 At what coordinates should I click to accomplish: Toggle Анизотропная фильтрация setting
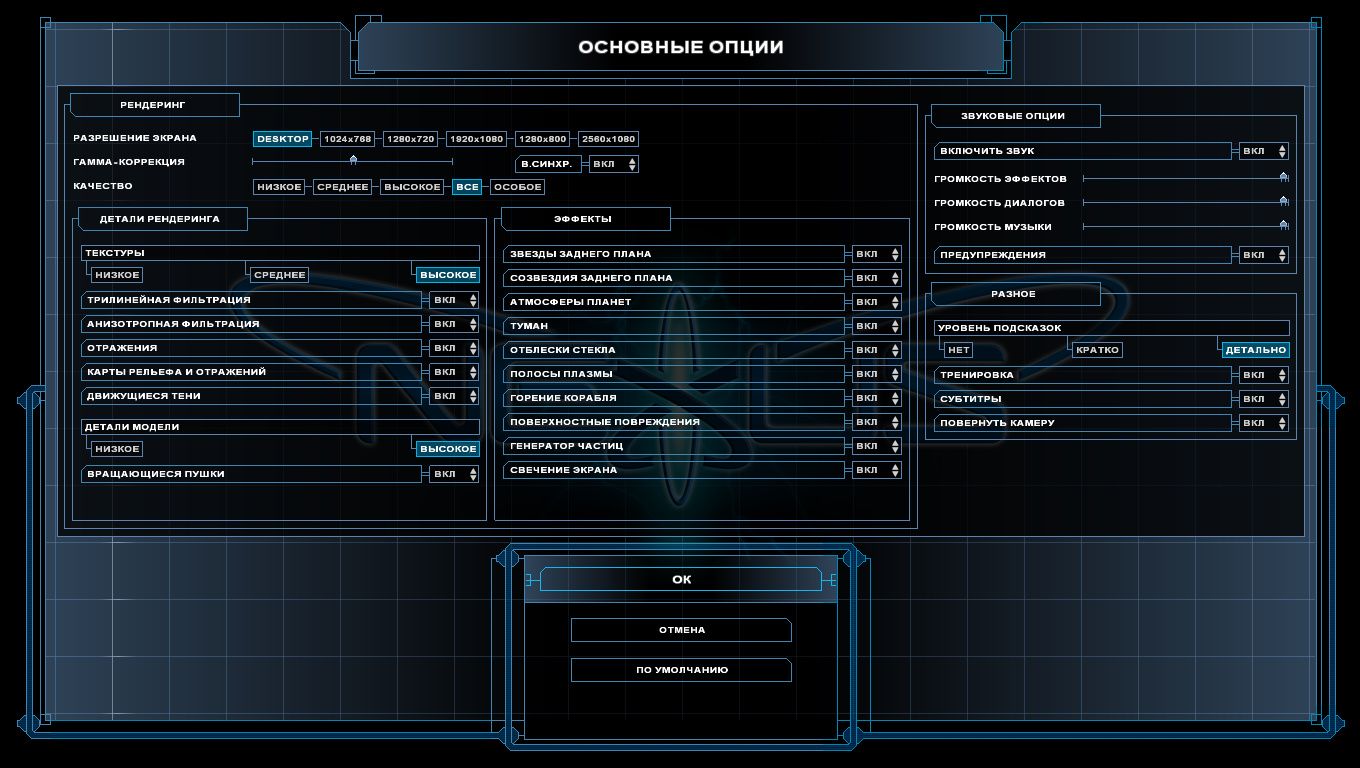(454, 324)
